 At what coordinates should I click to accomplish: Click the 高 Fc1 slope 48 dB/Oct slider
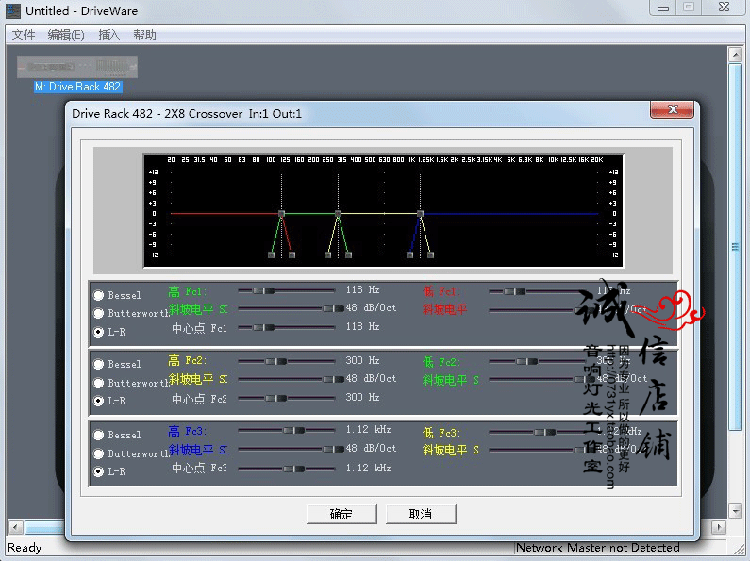pyautogui.click(x=333, y=308)
